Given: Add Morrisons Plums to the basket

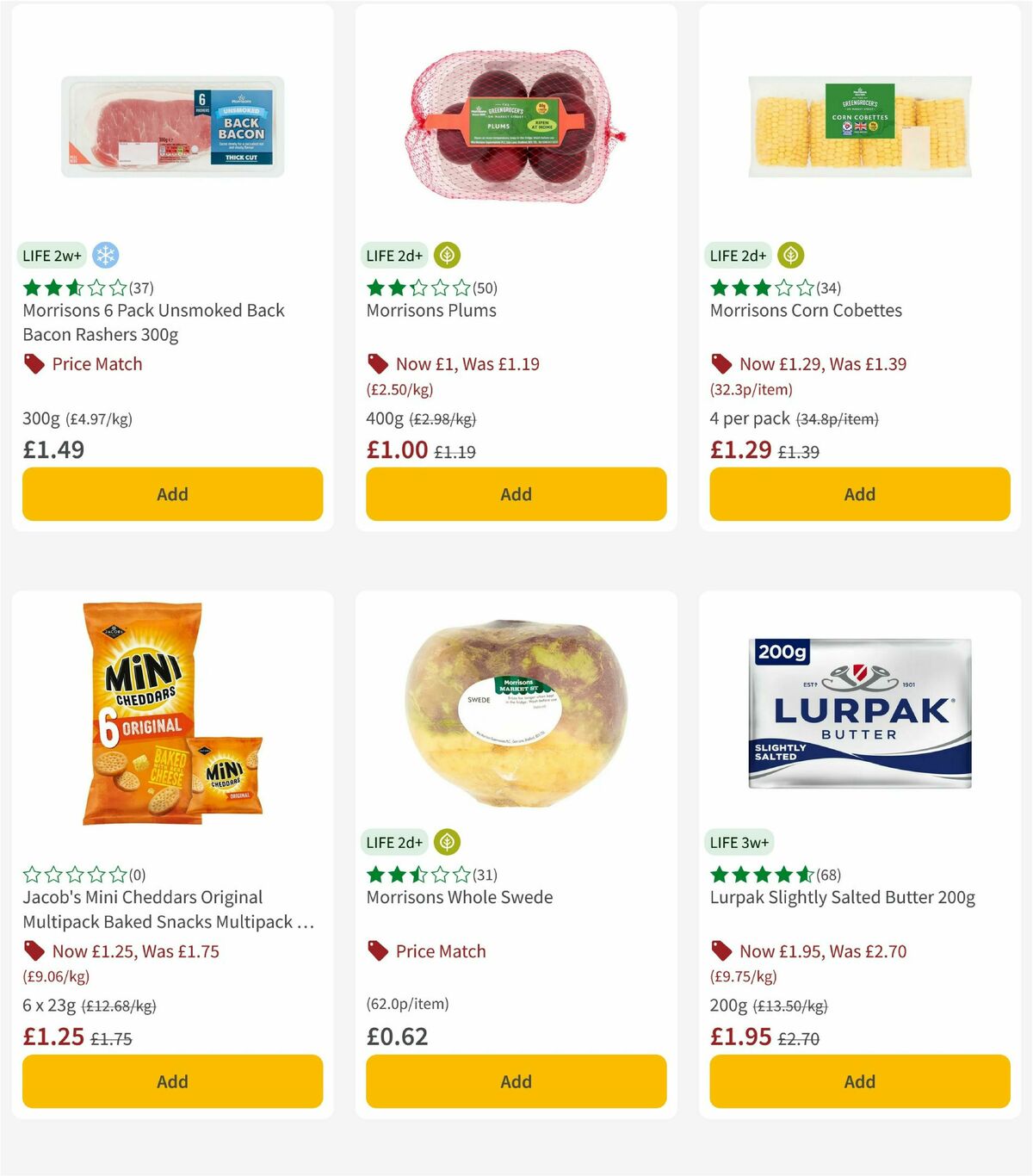Looking at the screenshot, I should 516,494.
